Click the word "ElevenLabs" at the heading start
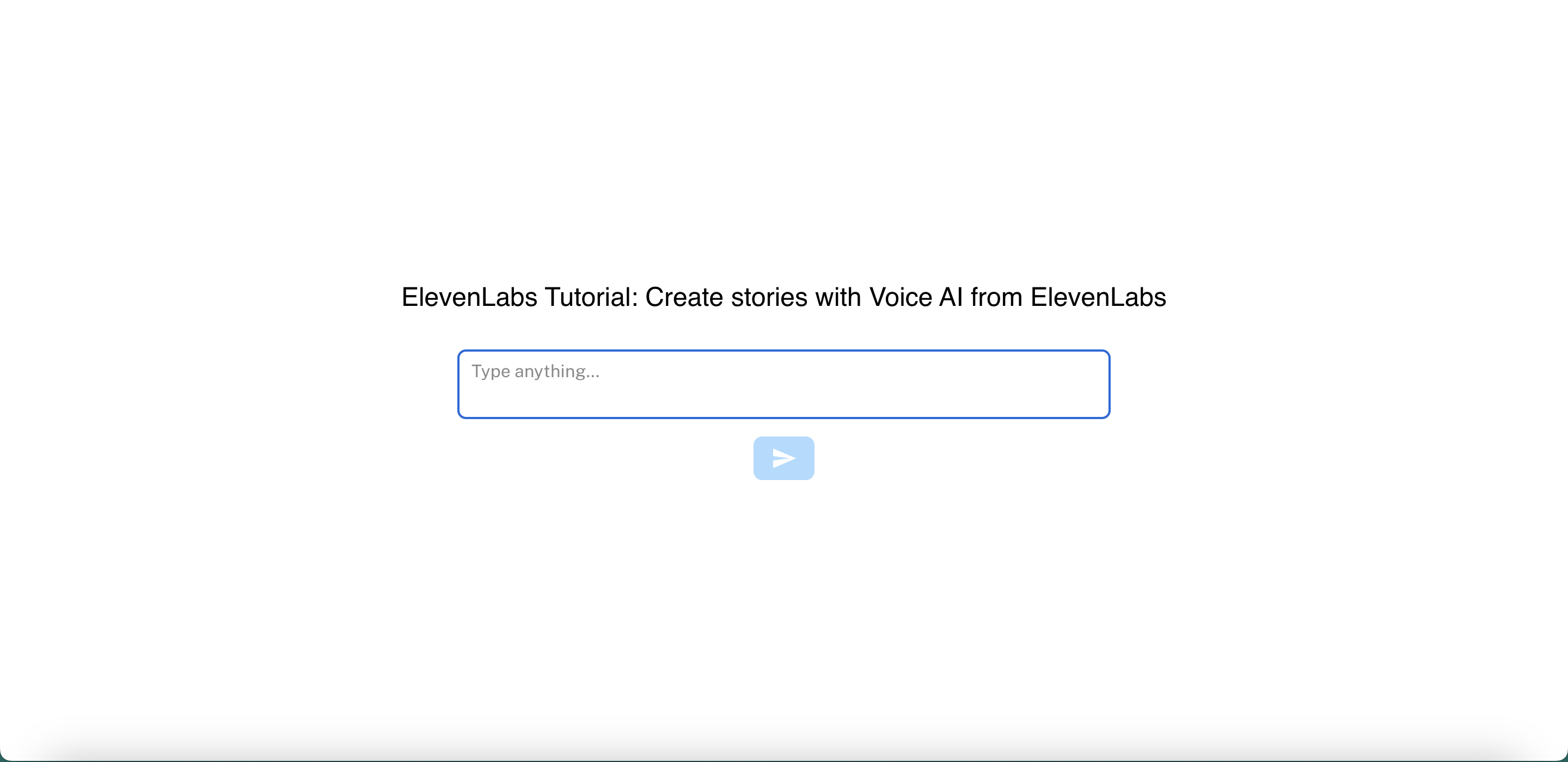Image resolution: width=1568 pixels, height=762 pixels. 469,297
